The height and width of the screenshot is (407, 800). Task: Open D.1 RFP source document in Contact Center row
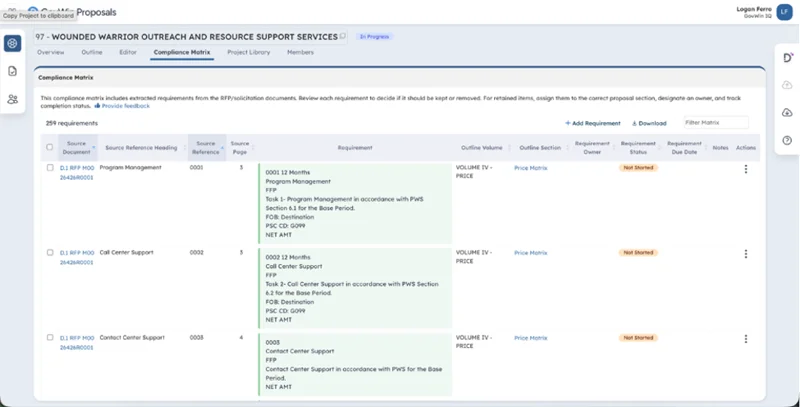77,342
